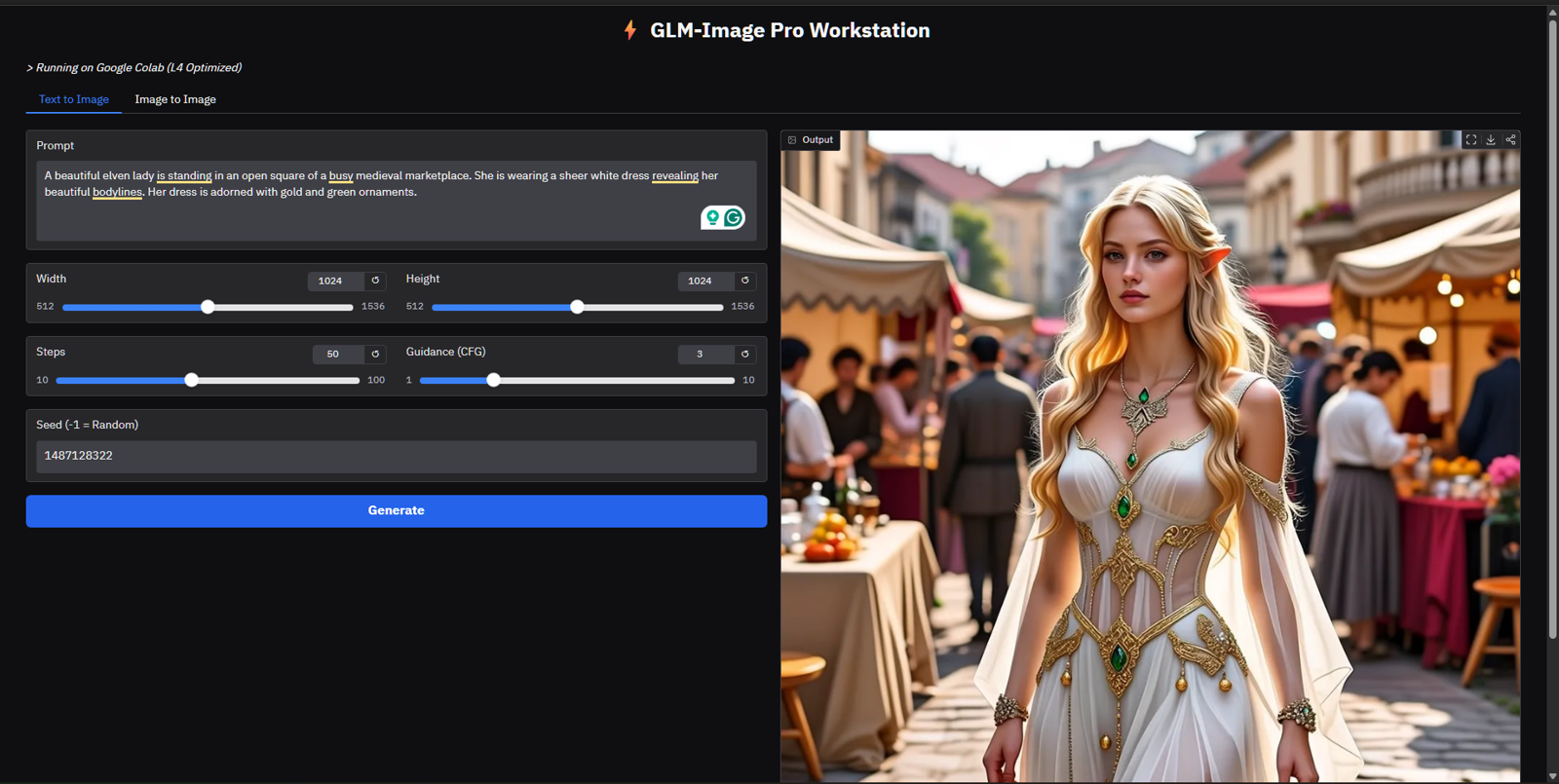Reset the Guidance (CFG) value

(745, 354)
